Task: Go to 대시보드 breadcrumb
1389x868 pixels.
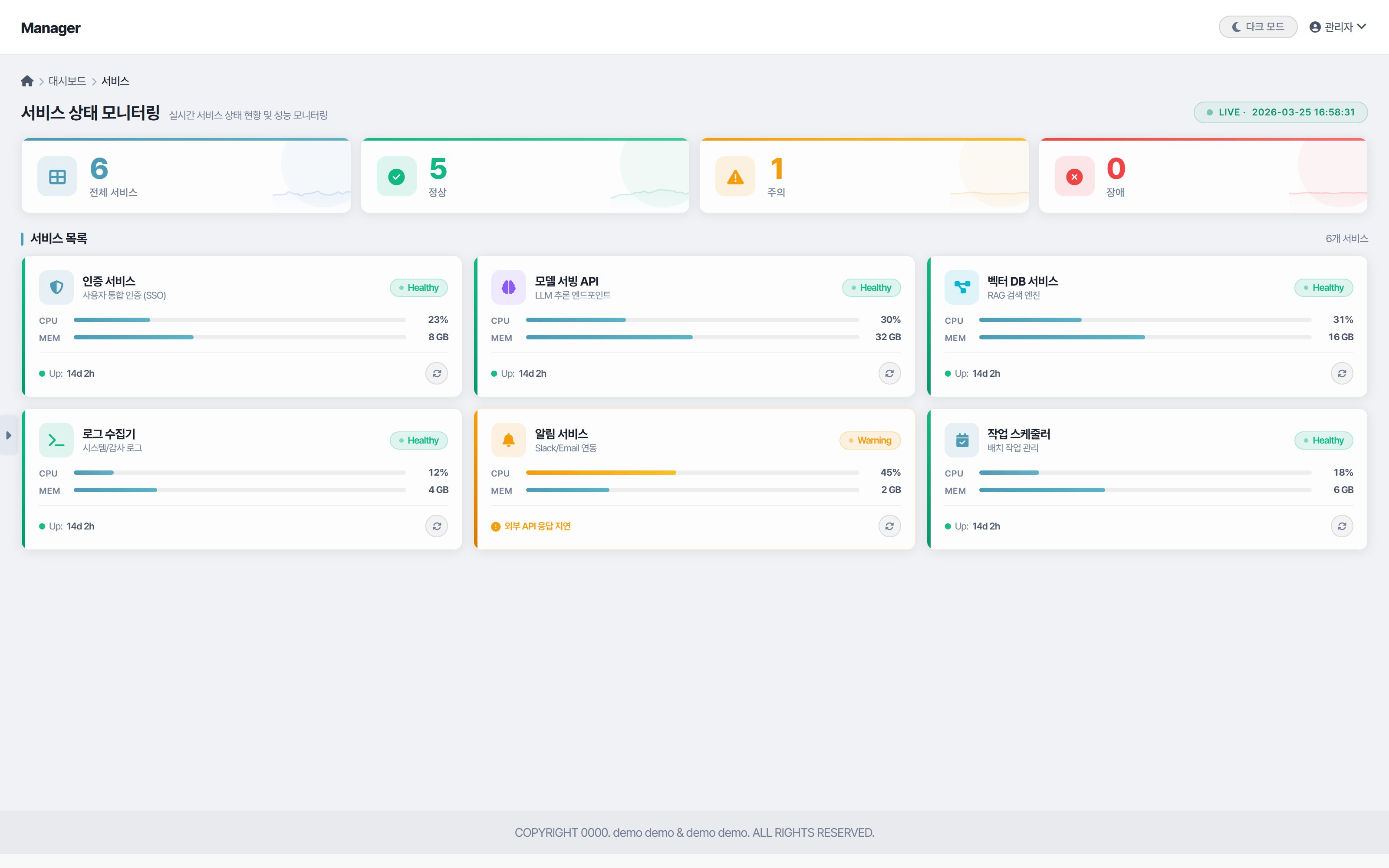Action: click(67, 81)
